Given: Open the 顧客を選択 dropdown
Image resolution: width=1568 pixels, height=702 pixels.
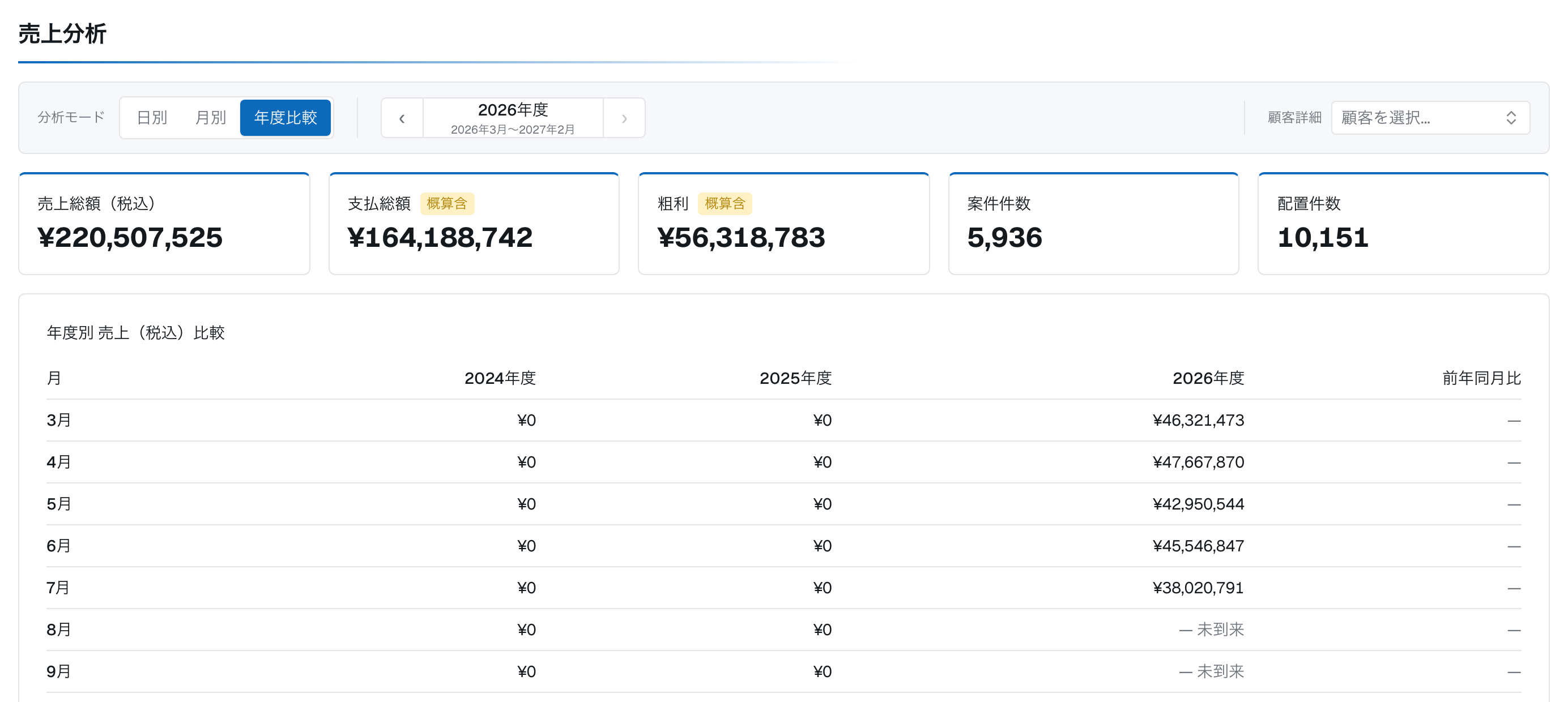Looking at the screenshot, I should tap(1430, 118).
